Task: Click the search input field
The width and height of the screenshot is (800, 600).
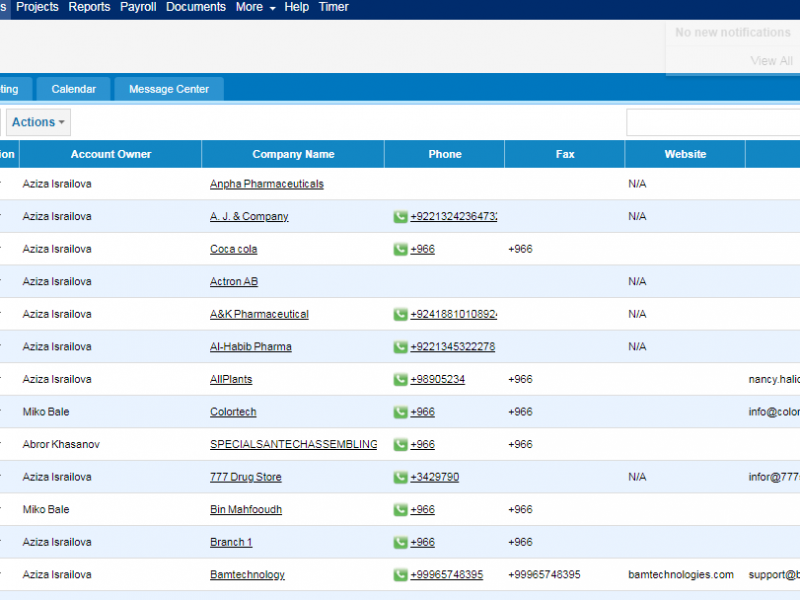Action: coord(713,122)
